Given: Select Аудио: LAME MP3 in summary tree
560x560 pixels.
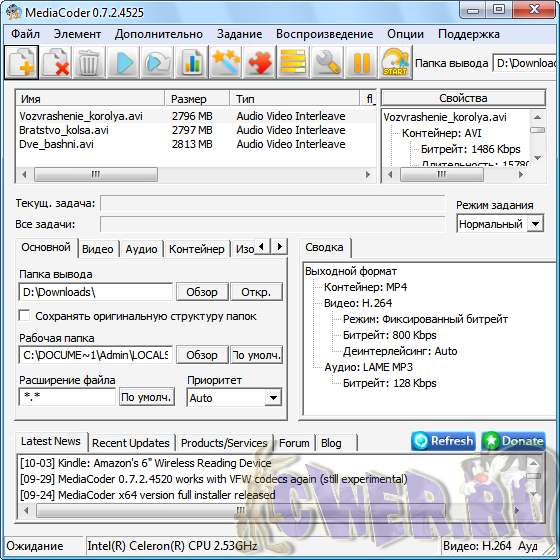Looking at the screenshot, I should [x=368, y=367].
